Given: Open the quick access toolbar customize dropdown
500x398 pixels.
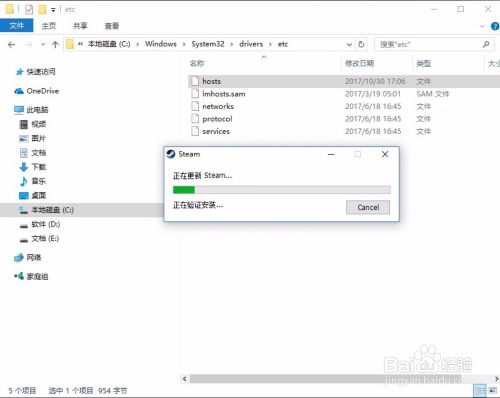Looking at the screenshot, I should tap(53, 10).
